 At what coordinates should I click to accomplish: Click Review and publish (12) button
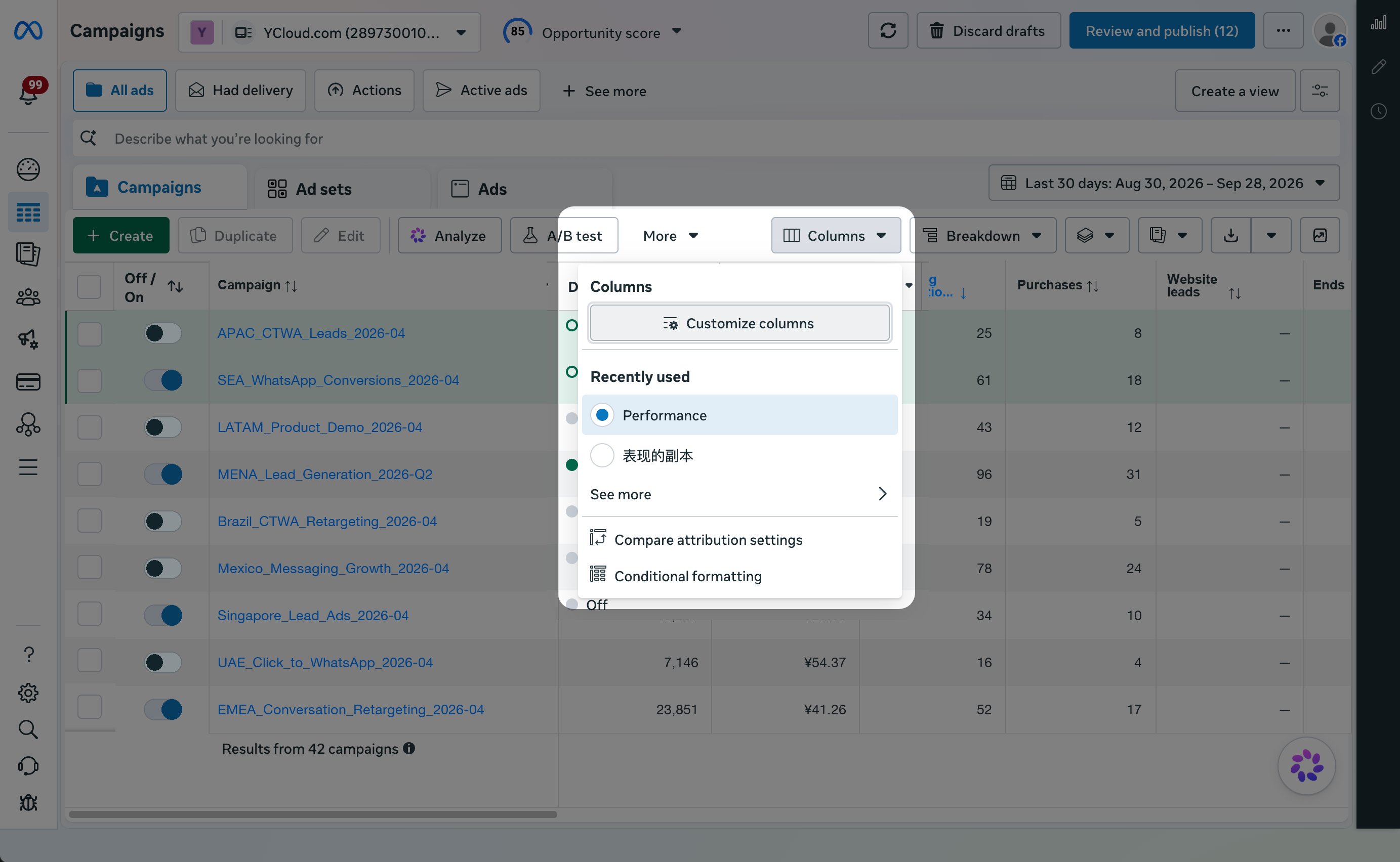1162,30
